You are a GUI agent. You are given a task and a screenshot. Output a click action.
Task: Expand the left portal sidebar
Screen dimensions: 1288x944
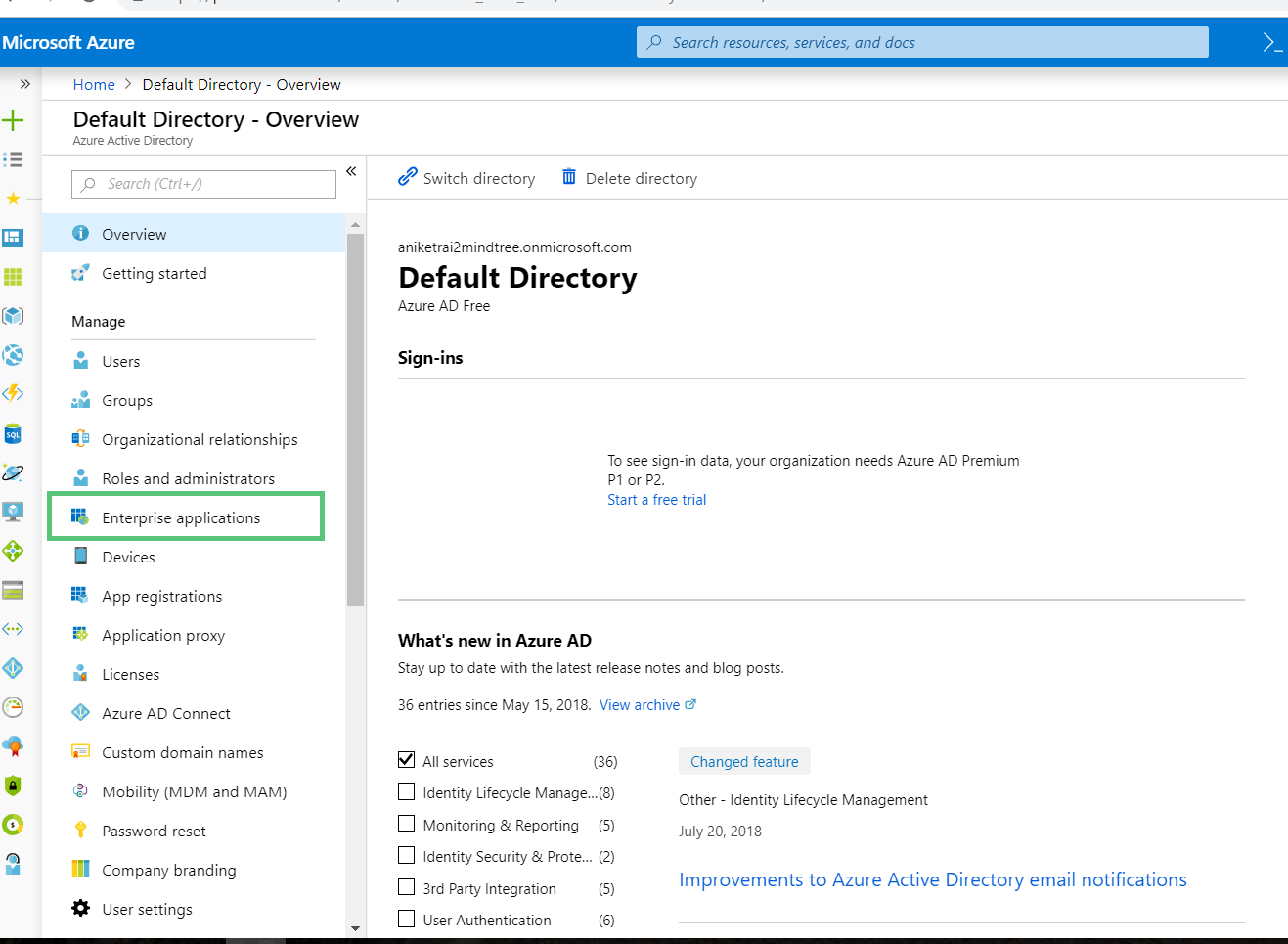click(24, 84)
